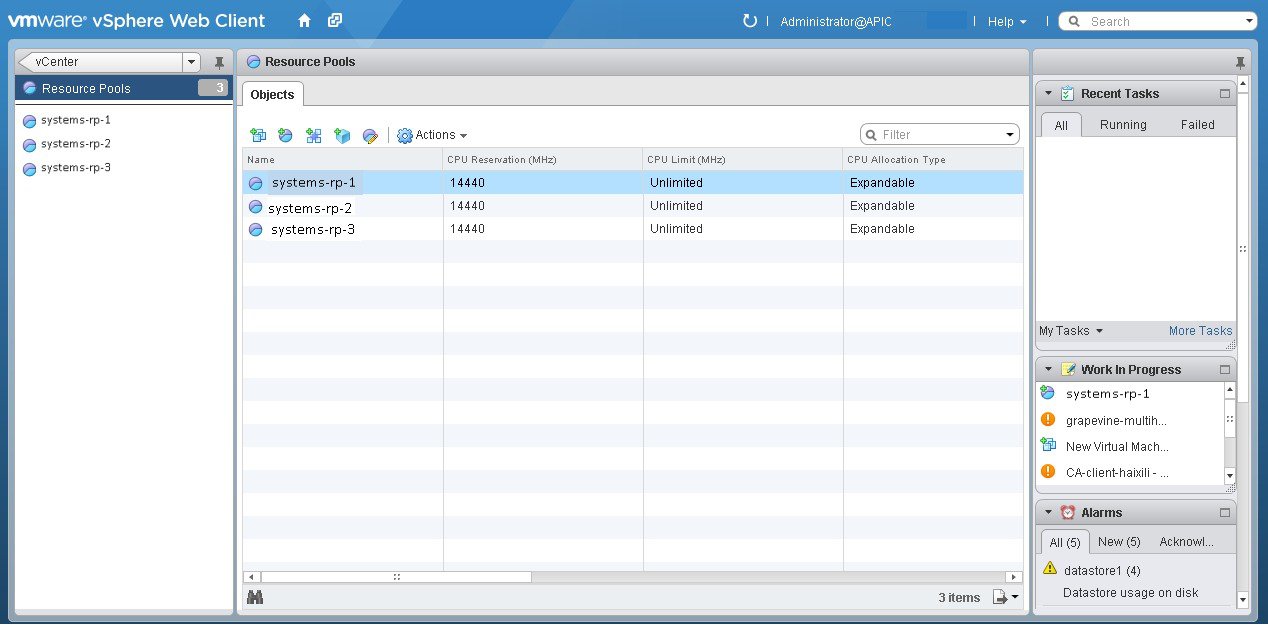Click the refresh icon in the top bar

pos(749,20)
